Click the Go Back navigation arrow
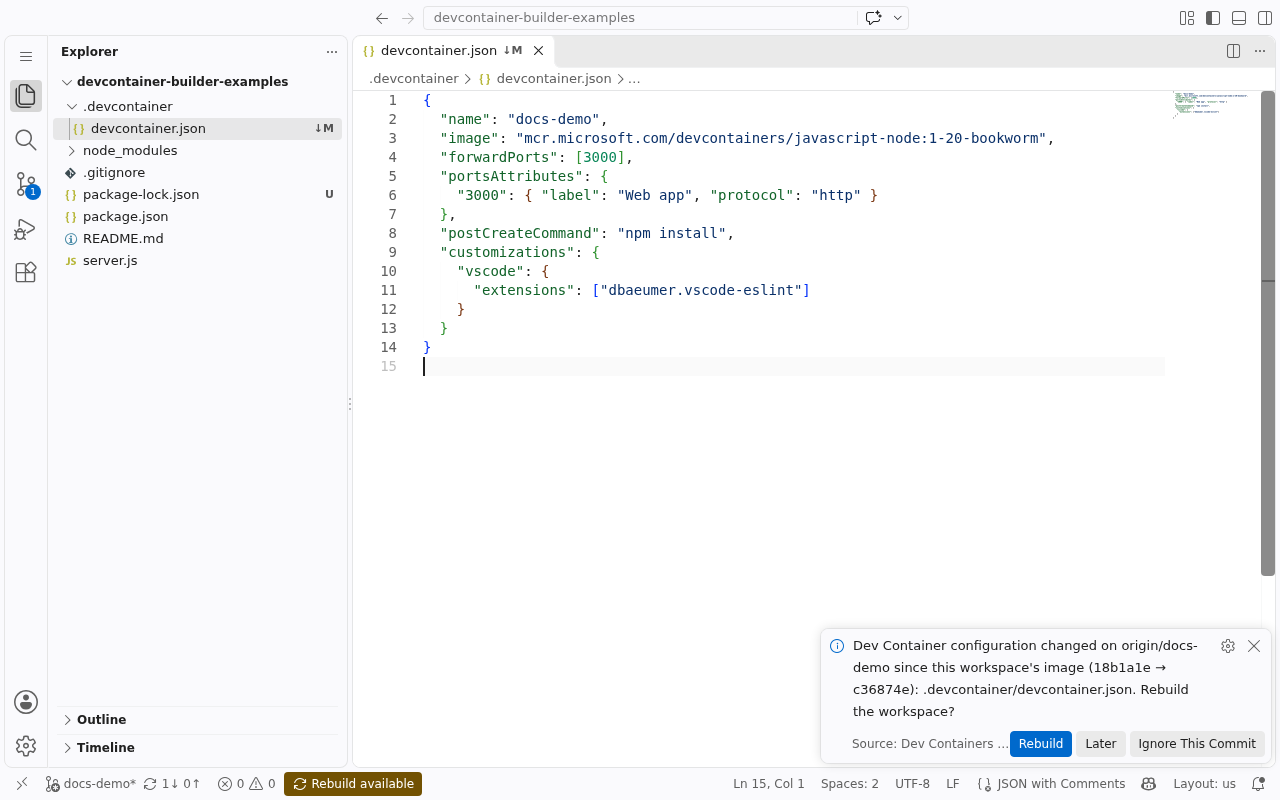 tap(382, 18)
